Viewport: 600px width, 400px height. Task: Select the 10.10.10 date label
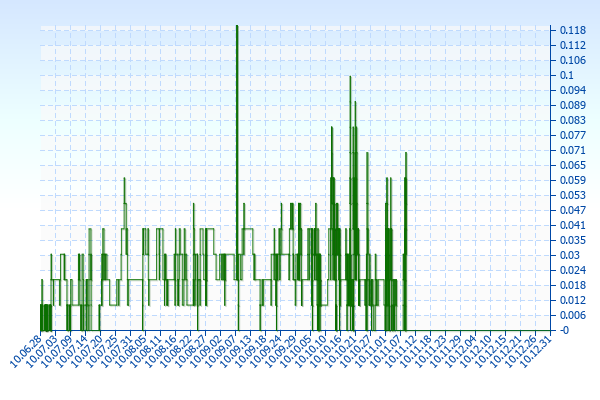[311, 351]
